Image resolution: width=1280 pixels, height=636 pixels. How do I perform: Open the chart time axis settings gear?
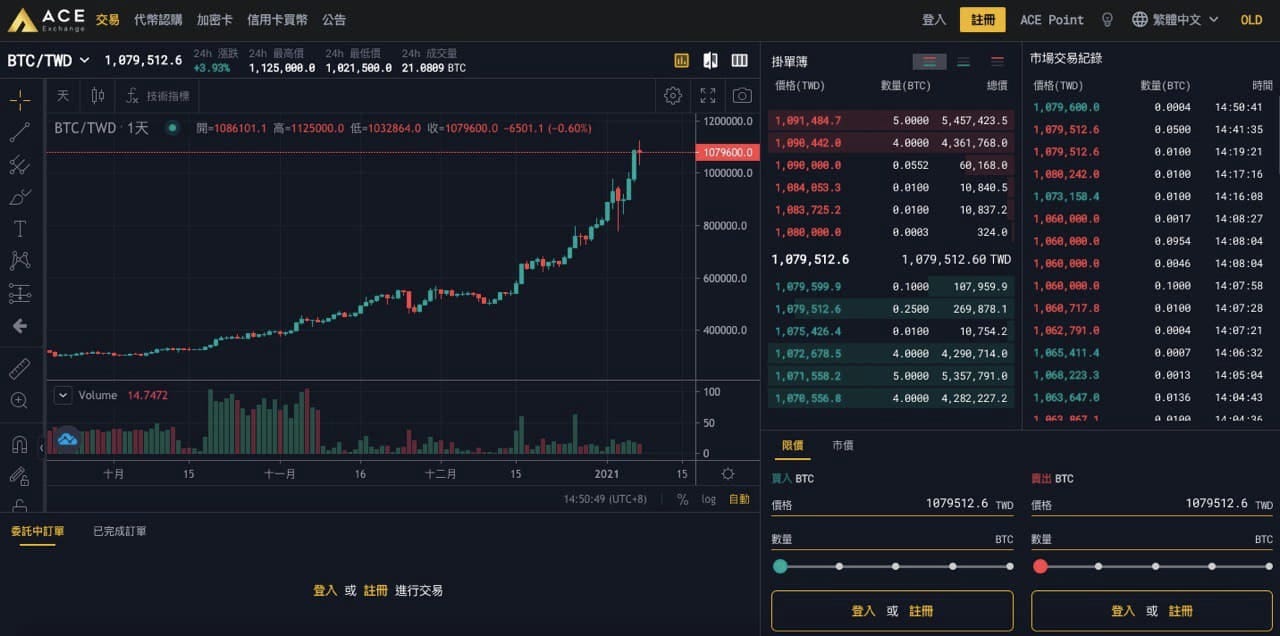(728, 474)
